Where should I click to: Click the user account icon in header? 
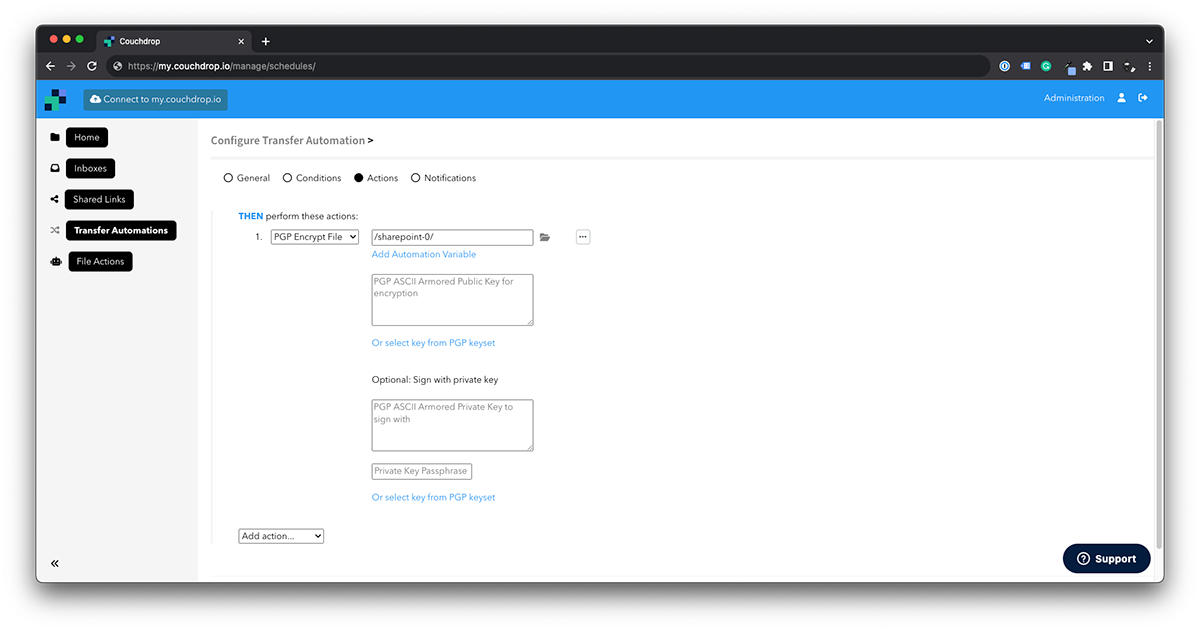click(x=1121, y=98)
